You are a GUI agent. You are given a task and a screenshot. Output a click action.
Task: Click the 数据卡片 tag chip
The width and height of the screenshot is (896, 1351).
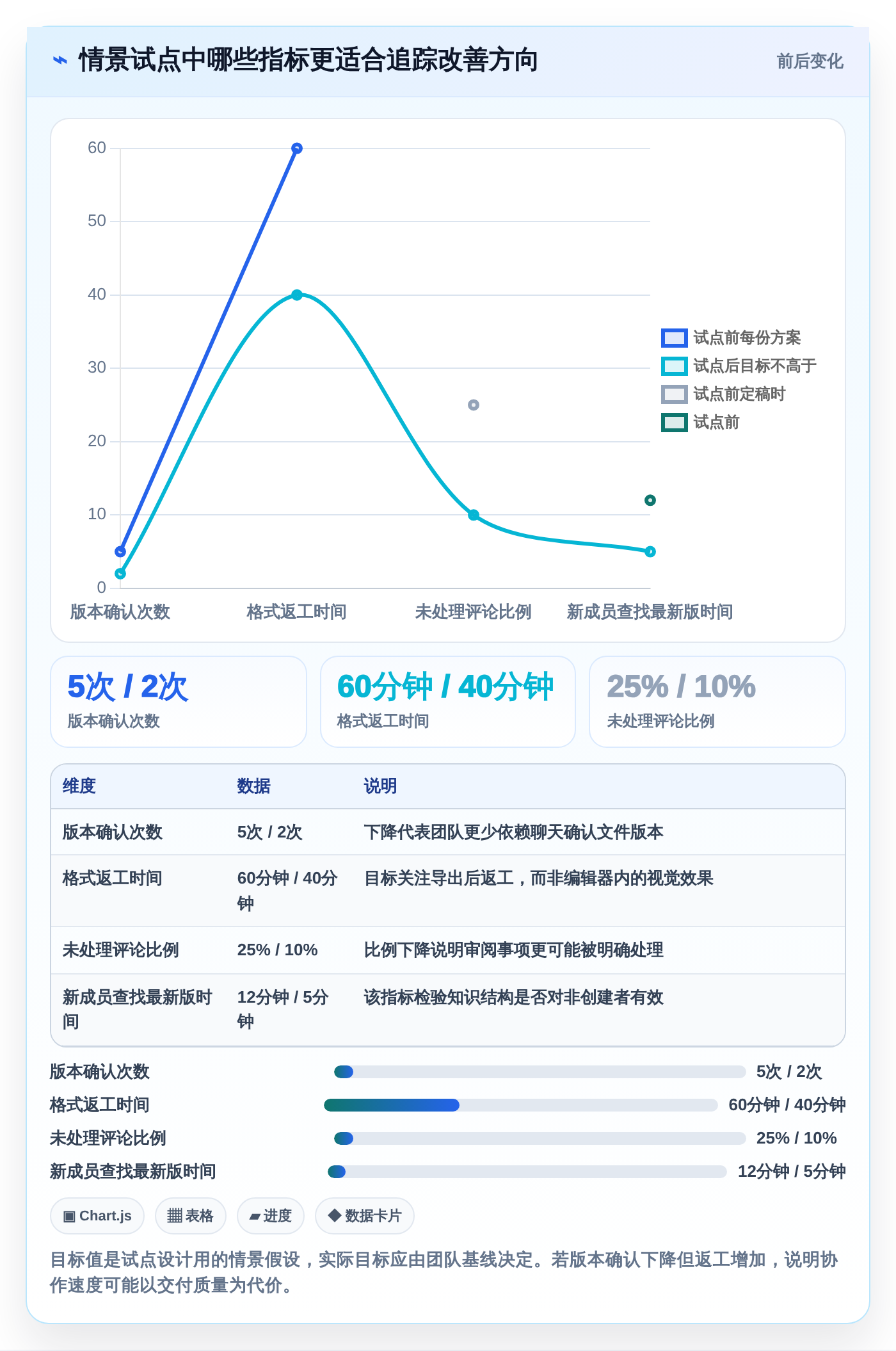365,1216
